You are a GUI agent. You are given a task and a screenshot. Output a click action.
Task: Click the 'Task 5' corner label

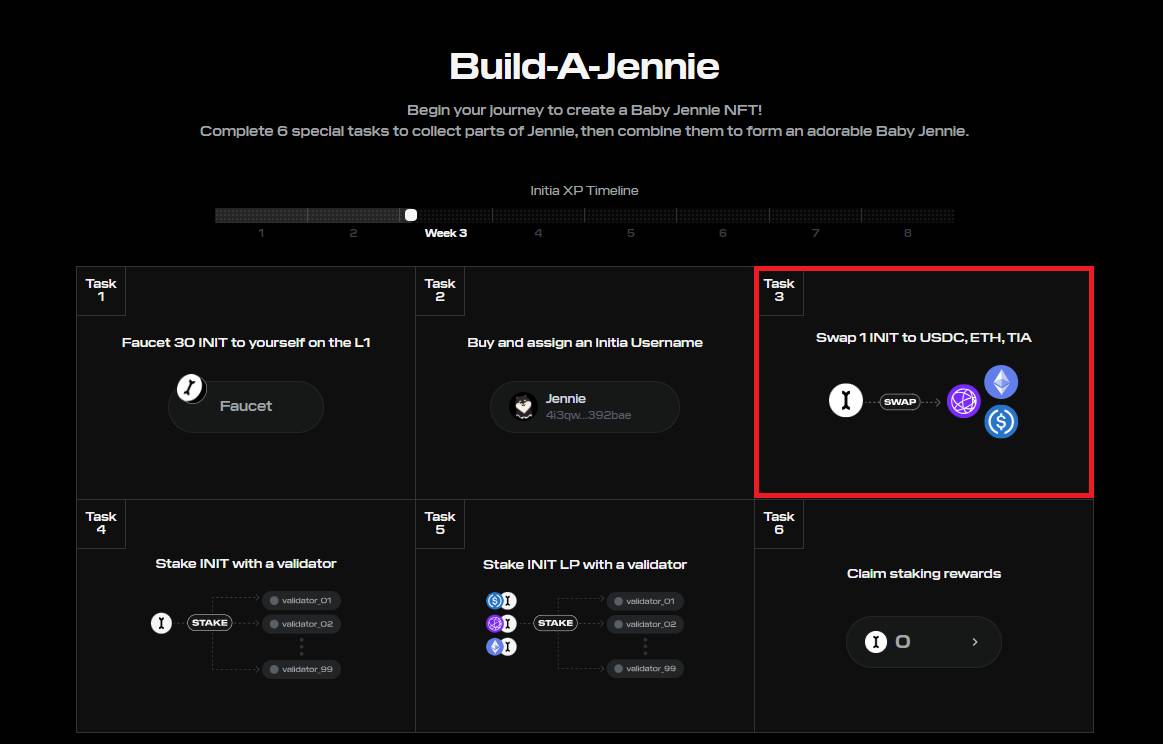click(x=440, y=523)
